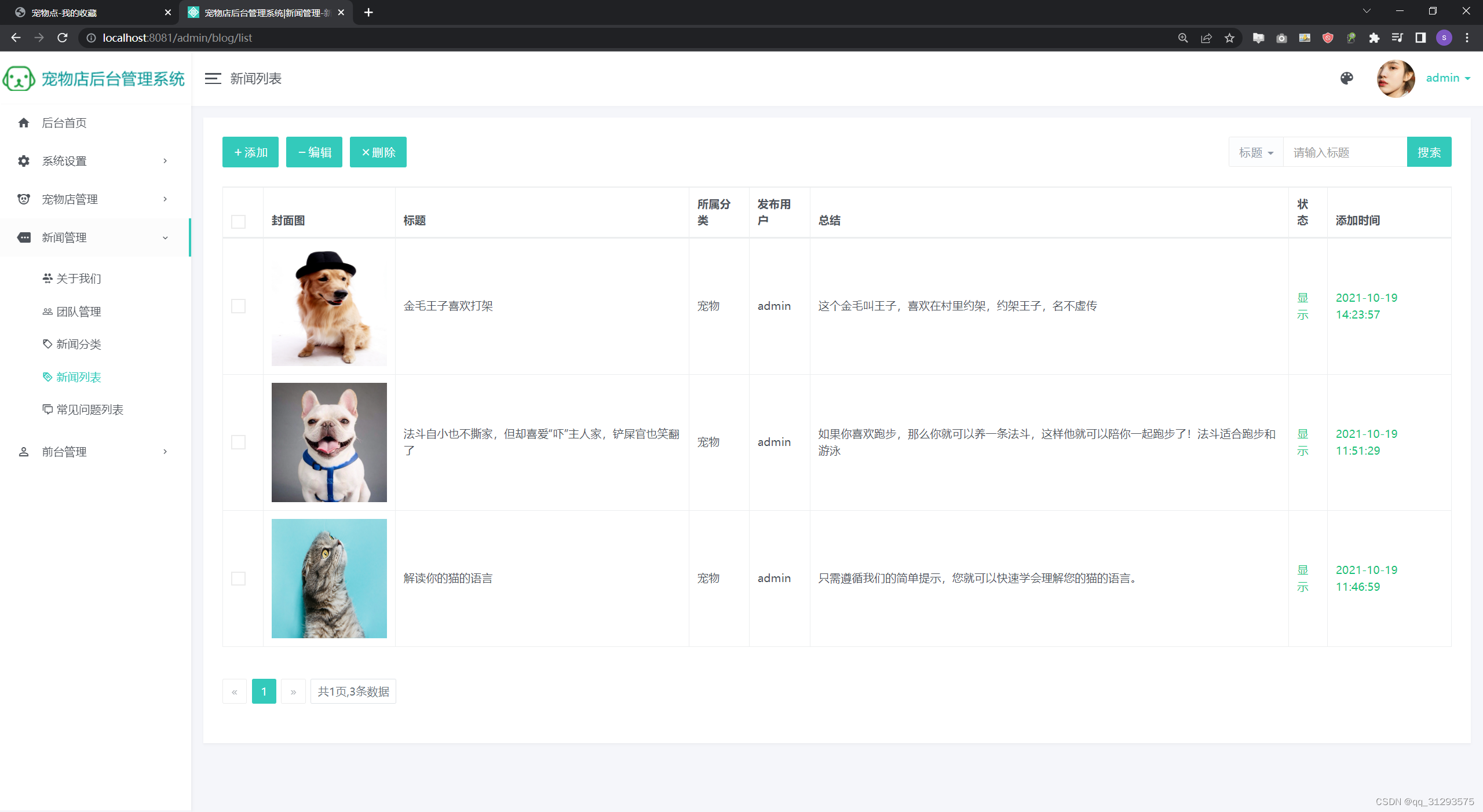Open the 标题 search field dropdown
Screen dimensions: 1483x812
pyautogui.click(x=1255, y=152)
